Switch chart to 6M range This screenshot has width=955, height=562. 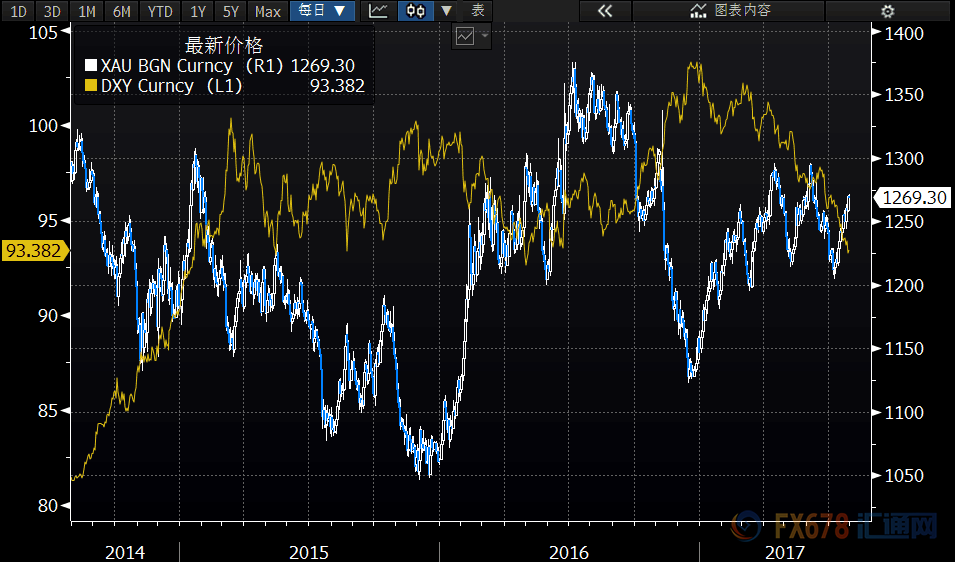[x=122, y=11]
